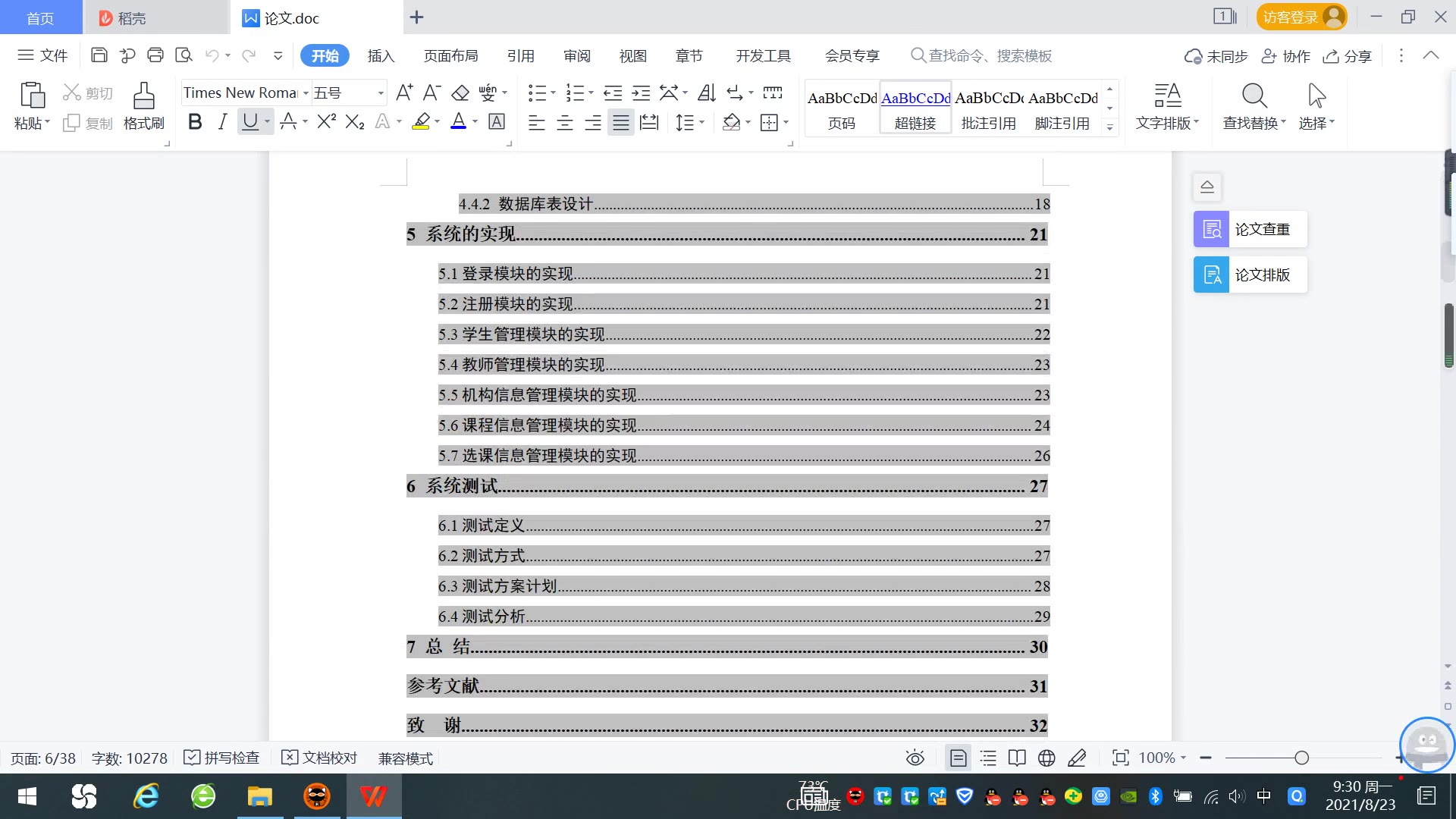
Task: Click the 论文查重 side panel button
Action: tap(1250, 229)
